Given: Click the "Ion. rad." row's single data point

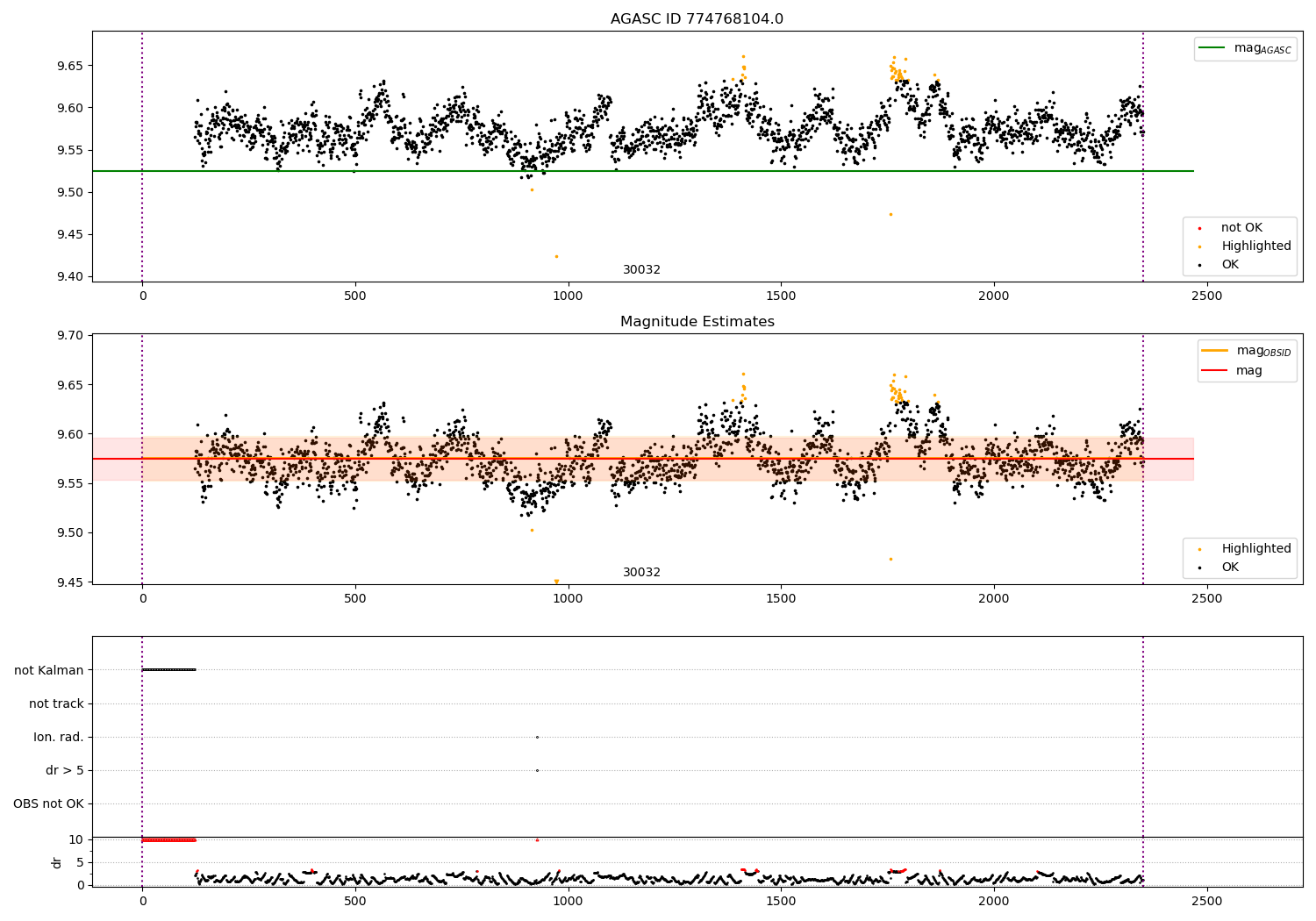Looking at the screenshot, I should 537,737.
